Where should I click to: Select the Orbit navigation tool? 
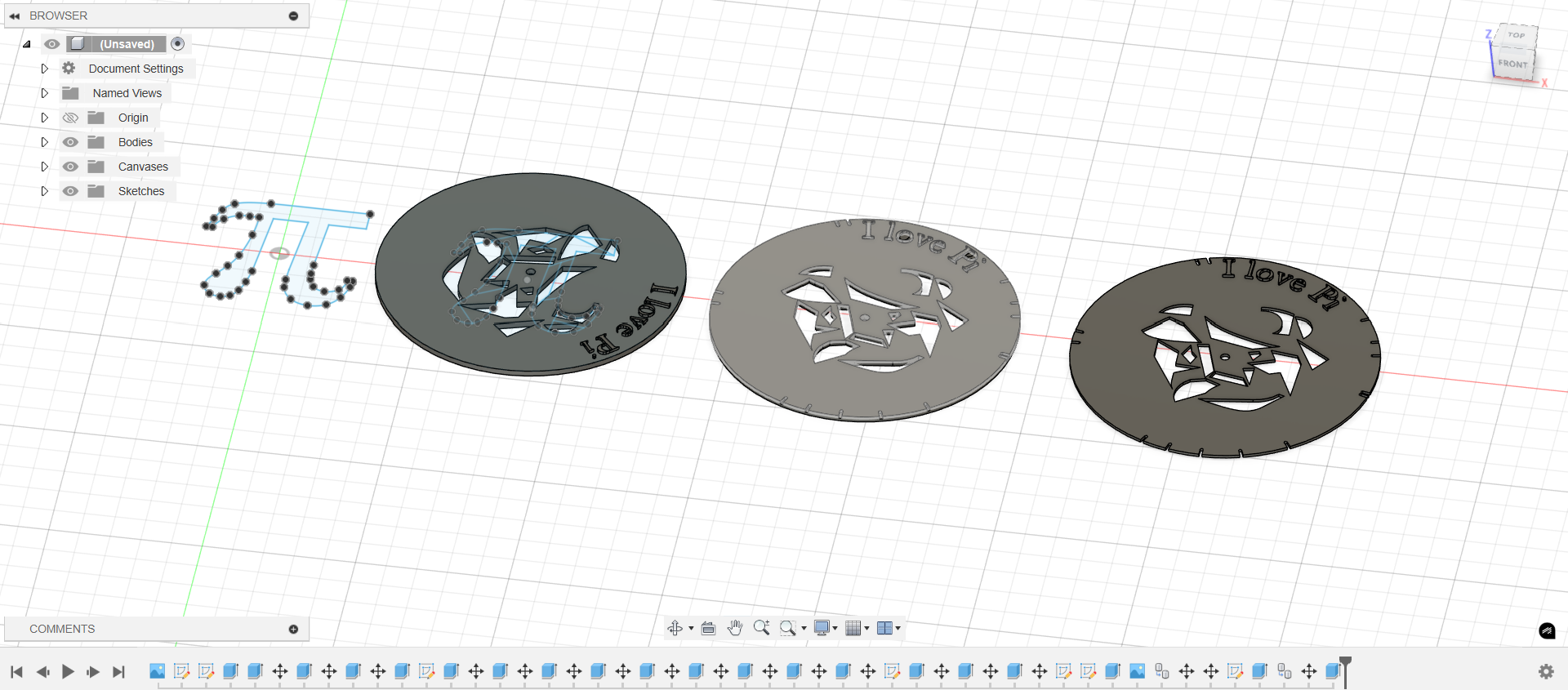tap(675, 628)
